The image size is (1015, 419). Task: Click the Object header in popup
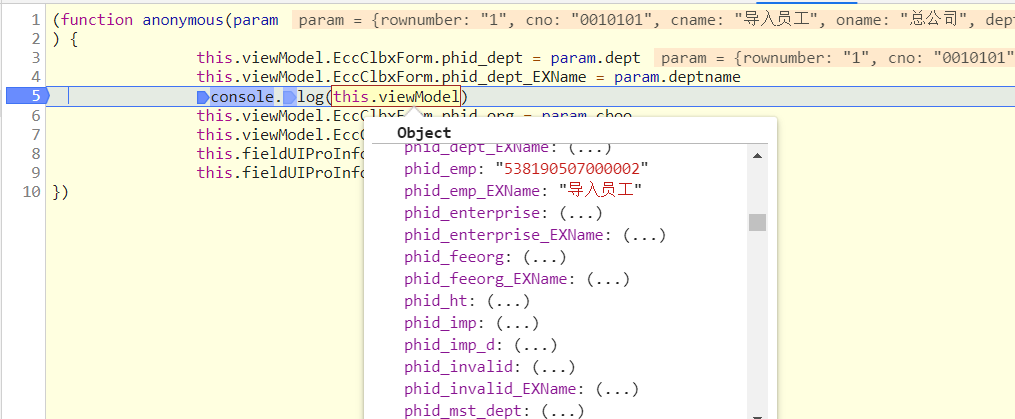(x=424, y=133)
